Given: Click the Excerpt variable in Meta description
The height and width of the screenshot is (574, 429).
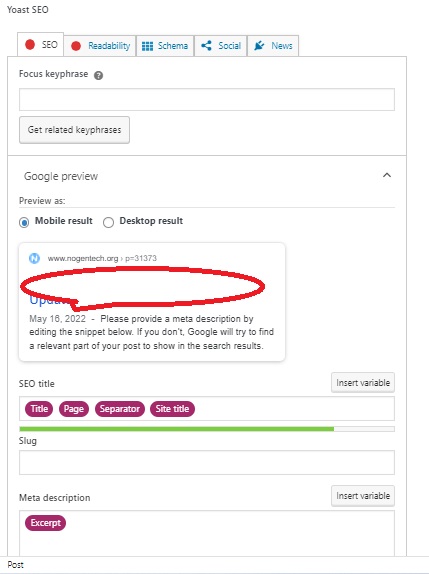Looking at the screenshot, I should click(45, 523).
